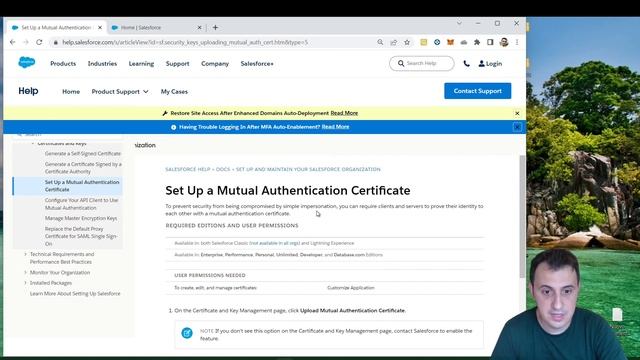Close the Home | Salesforce tab
Viewport: 640px width, 360px height.
(199, 27)
